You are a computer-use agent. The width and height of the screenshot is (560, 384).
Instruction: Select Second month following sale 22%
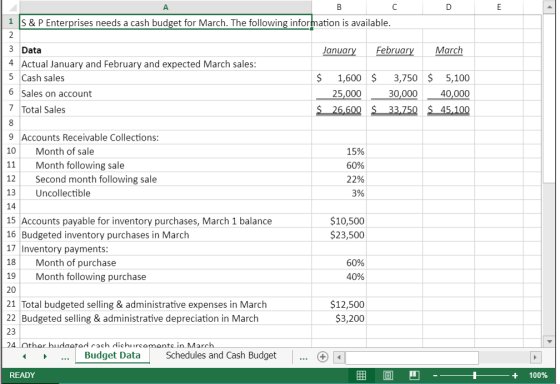point(339,179)
